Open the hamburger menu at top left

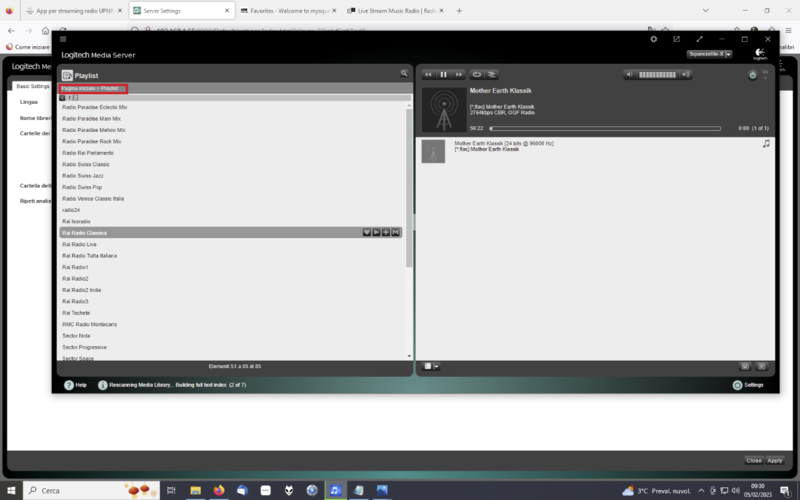[x=64, y=39]
